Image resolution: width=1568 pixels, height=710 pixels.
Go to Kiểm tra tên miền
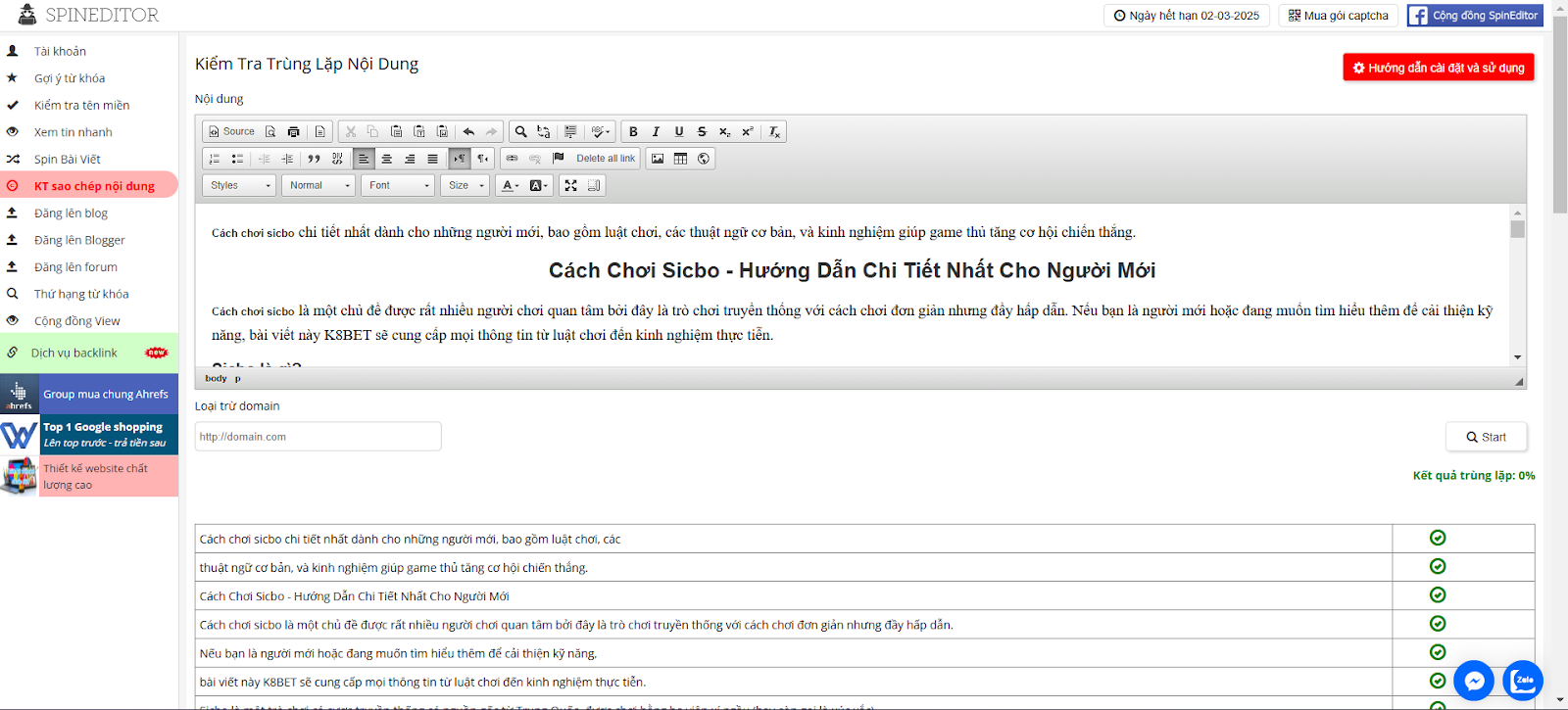coord(81,105)
